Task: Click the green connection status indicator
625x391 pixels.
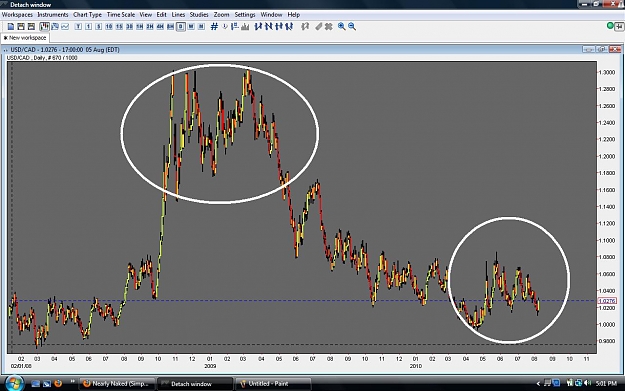Action: click(610, 26)
